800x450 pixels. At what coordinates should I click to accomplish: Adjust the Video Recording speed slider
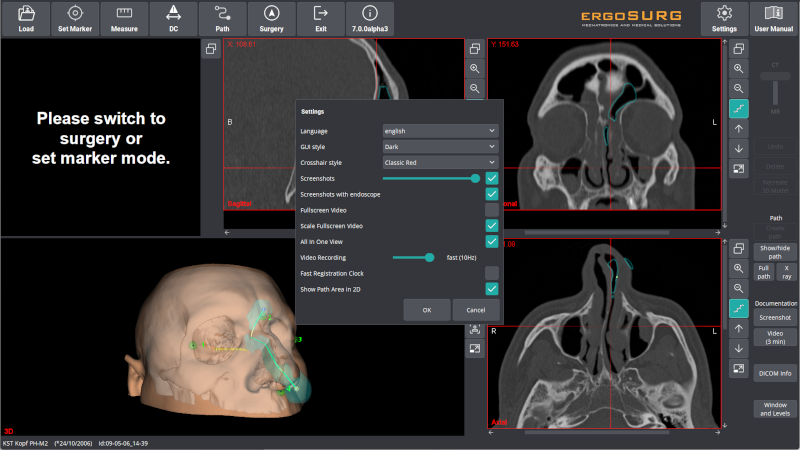(x=430, y=257)
